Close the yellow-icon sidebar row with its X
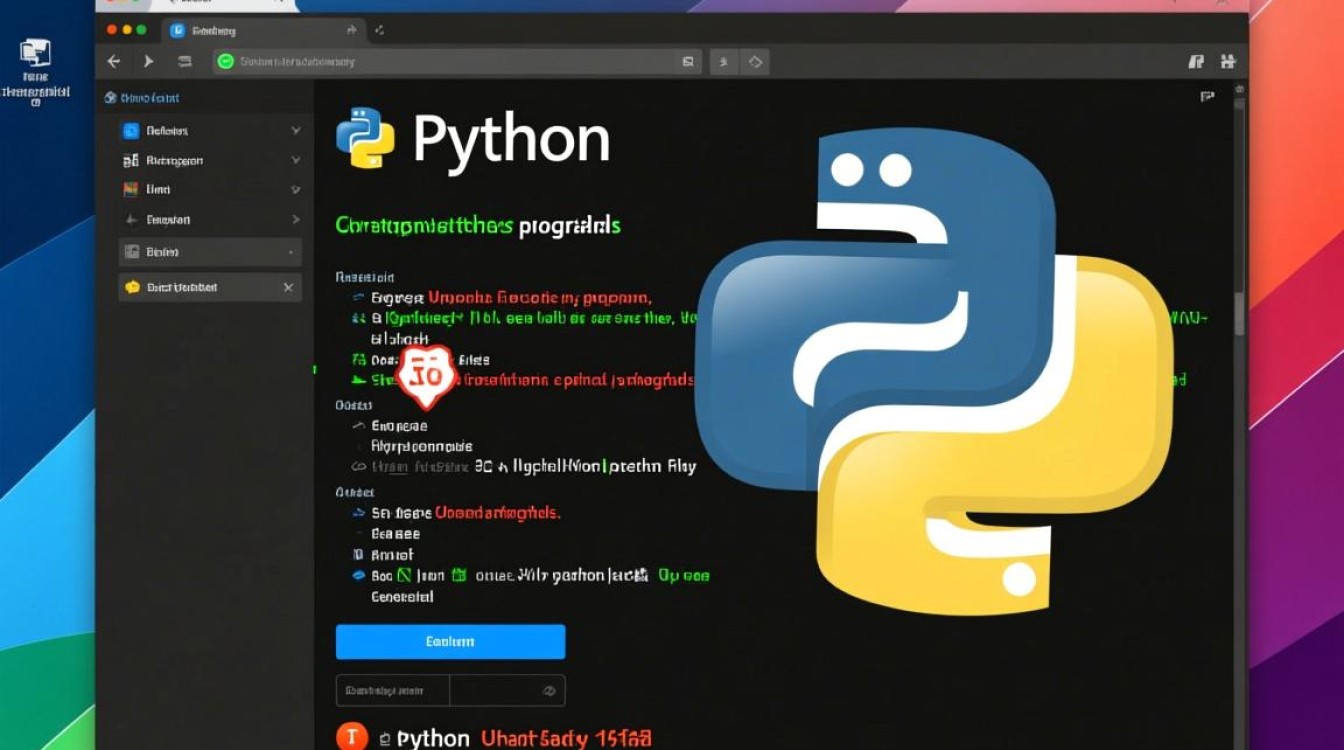This screenshot has height=750, width=1344. click(x=288, y=287)
